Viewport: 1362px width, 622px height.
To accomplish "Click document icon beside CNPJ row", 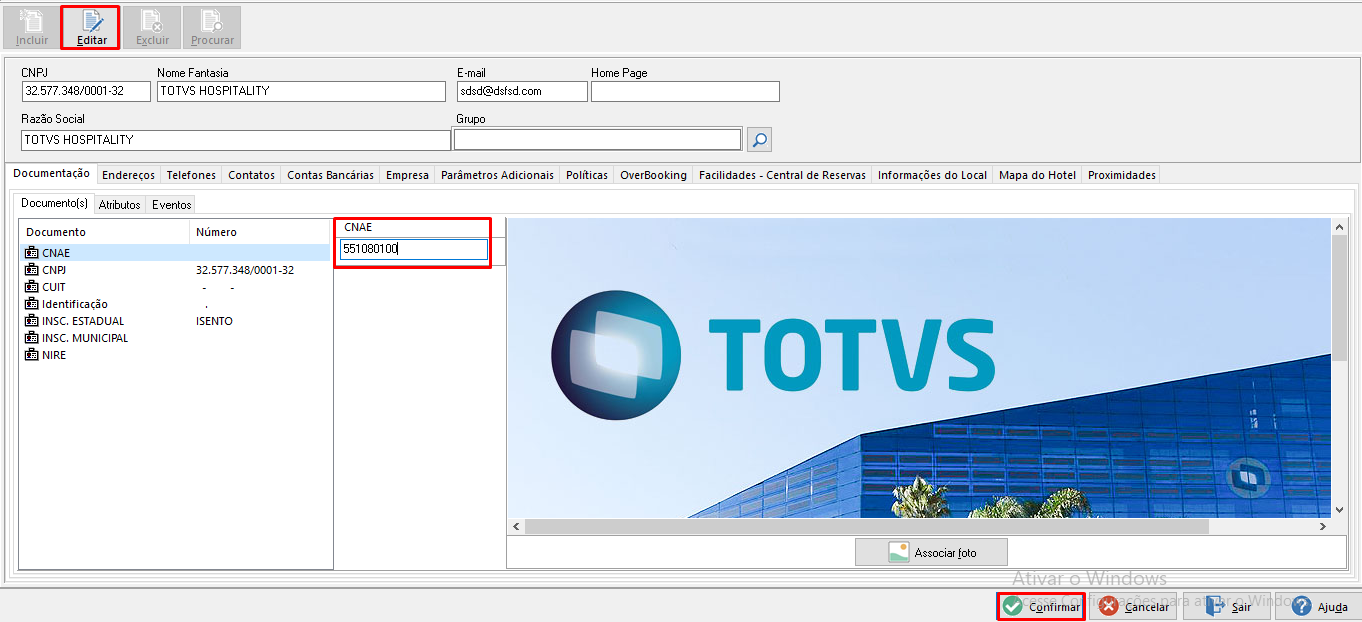I will (x=31, y=270).
